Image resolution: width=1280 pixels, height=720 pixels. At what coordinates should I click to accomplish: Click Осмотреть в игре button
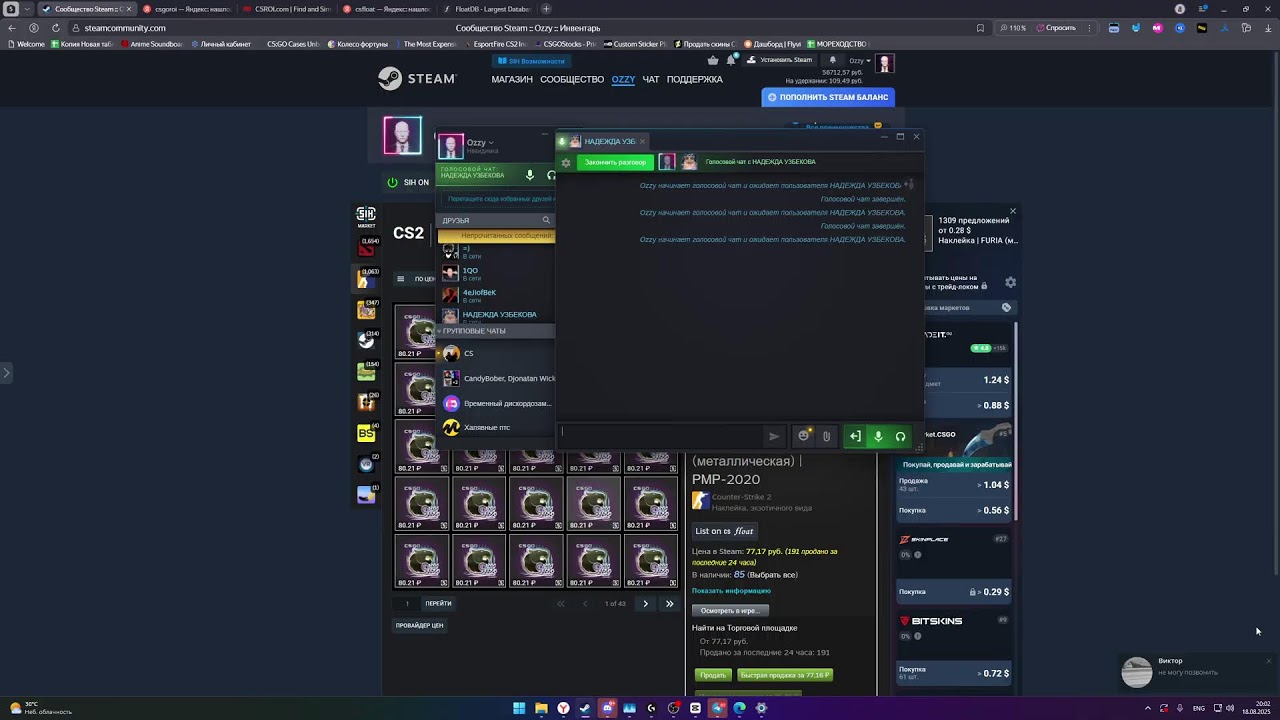pos(730,610)
